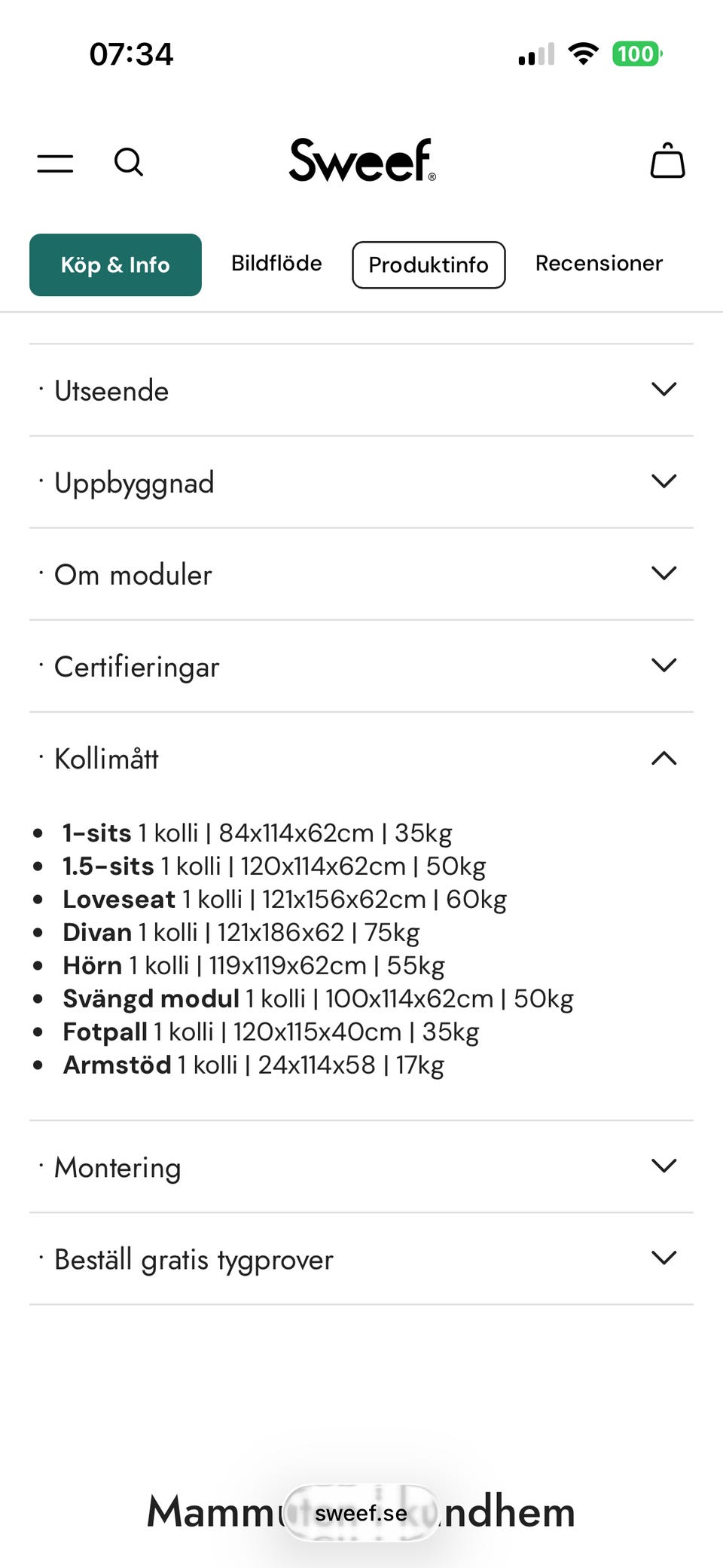Open the hamburger menu icon
723x1568 pixels.
tap(56, 163)
